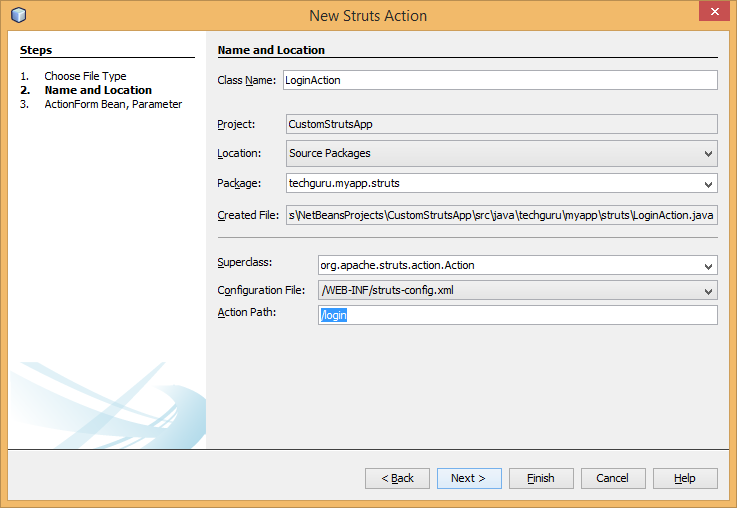Click the Next > button
The image size is (737, 508).
pos(469,478)
